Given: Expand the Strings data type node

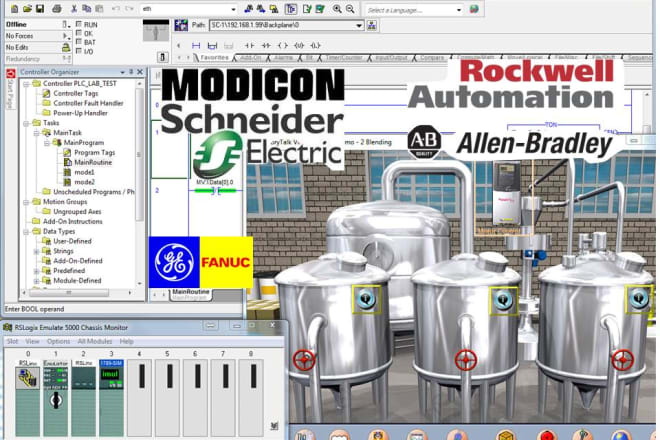Looking at the screenshot, I should 37,251.
